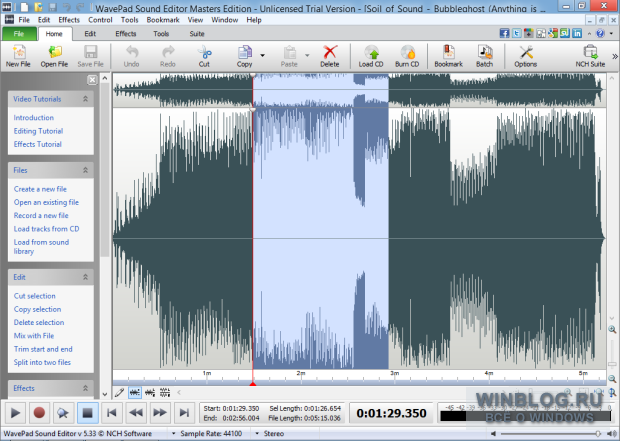Toggle the third waveform view mode icon
The height and width of the screenshot is (441, 620).
[165, 392]
